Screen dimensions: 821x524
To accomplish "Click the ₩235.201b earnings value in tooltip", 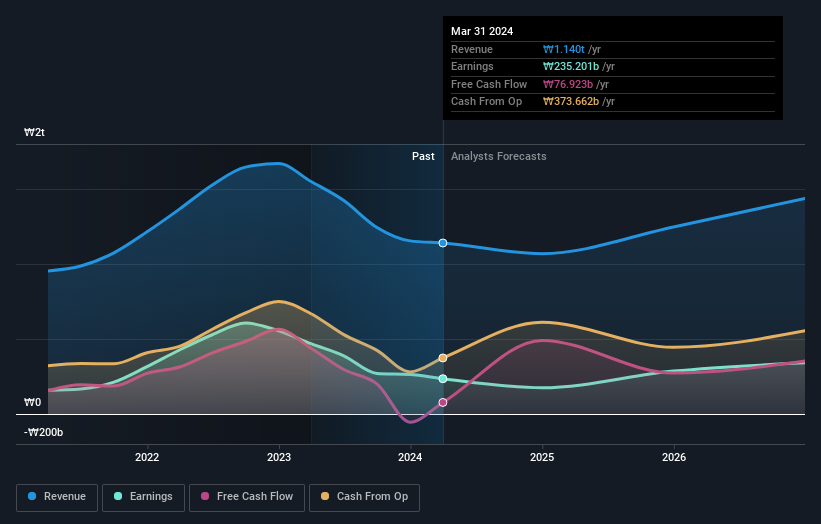I will click(571, 66).
